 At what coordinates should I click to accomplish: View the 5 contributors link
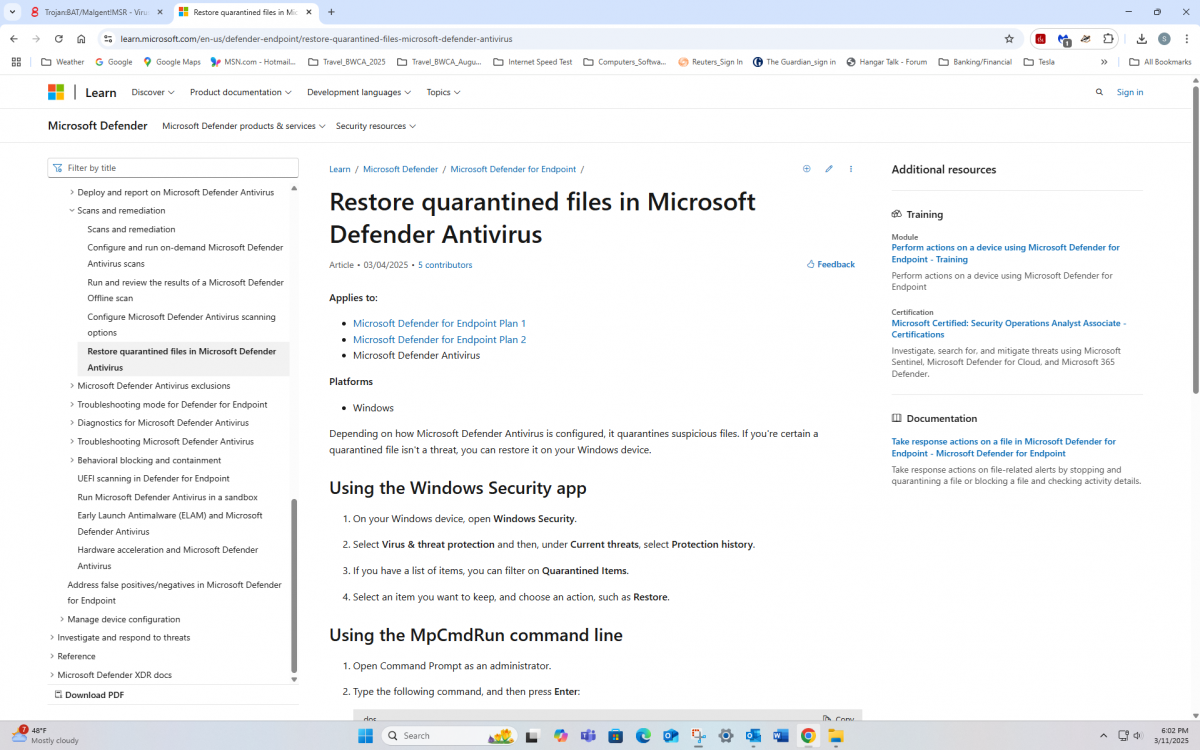(x=445, y=265)
